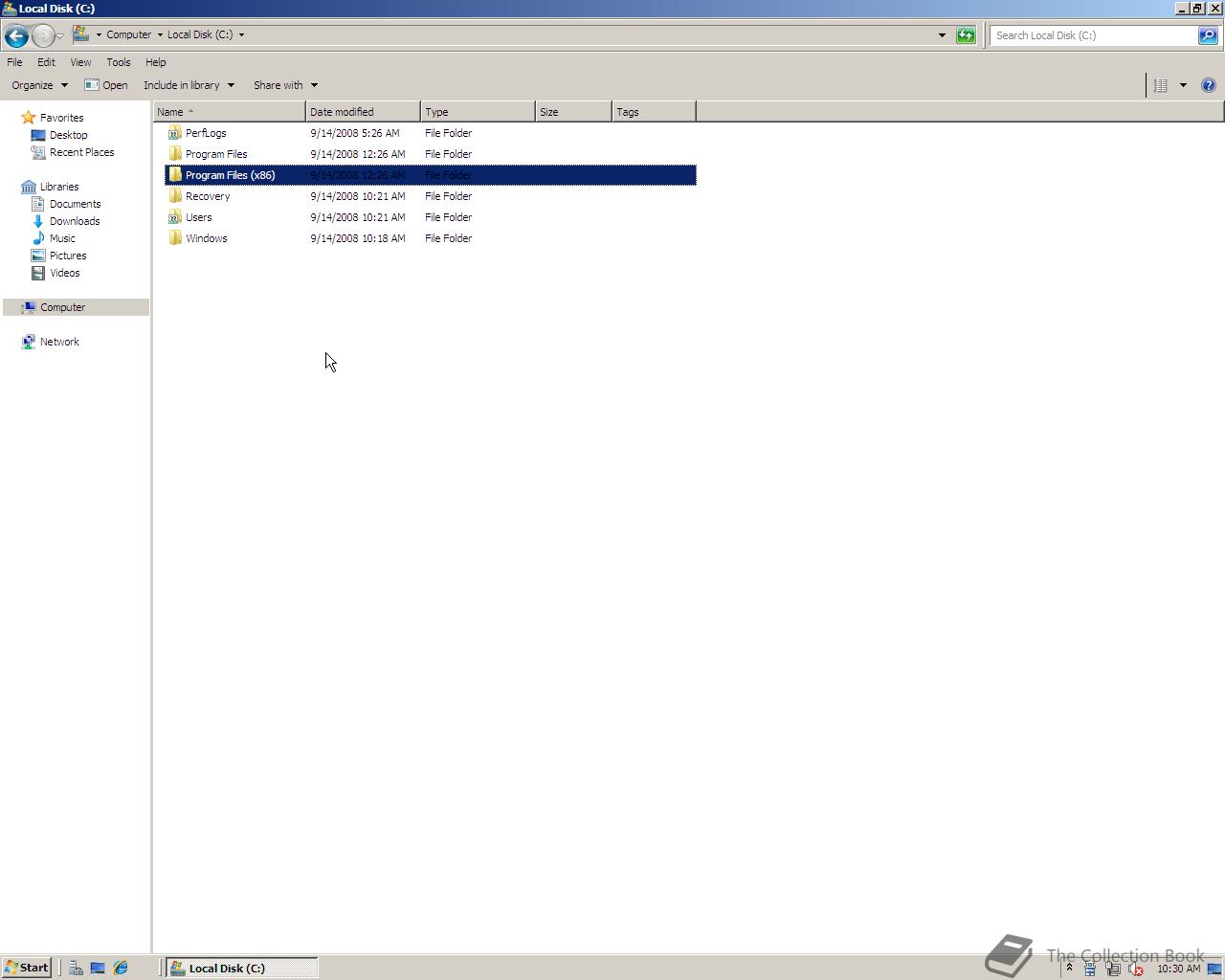Expand the Share with dropdown
This screenshot has width=1225, height=980.
click(285, 85)
